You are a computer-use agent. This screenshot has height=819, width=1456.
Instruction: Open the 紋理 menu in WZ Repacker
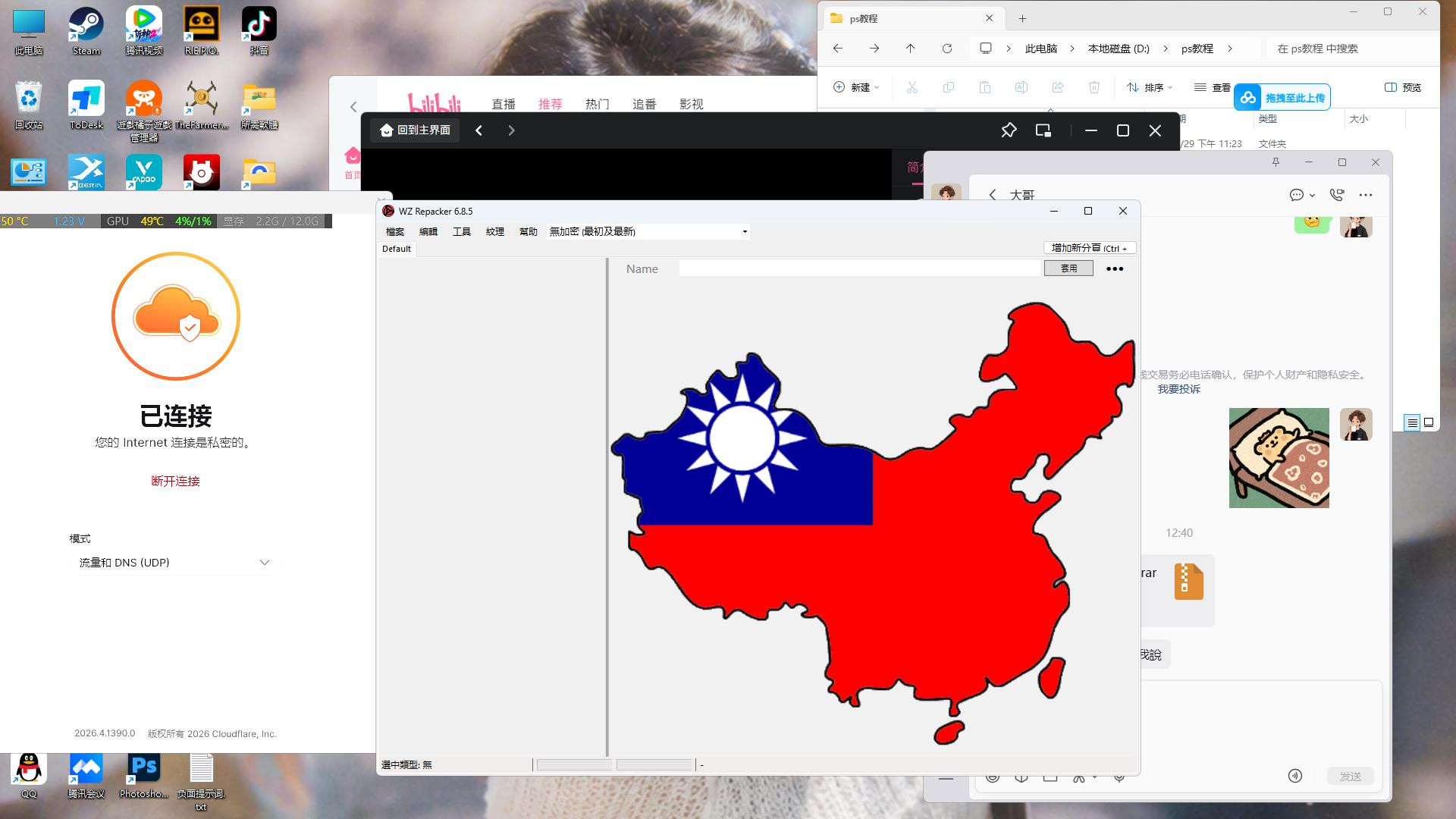(495, 231)
